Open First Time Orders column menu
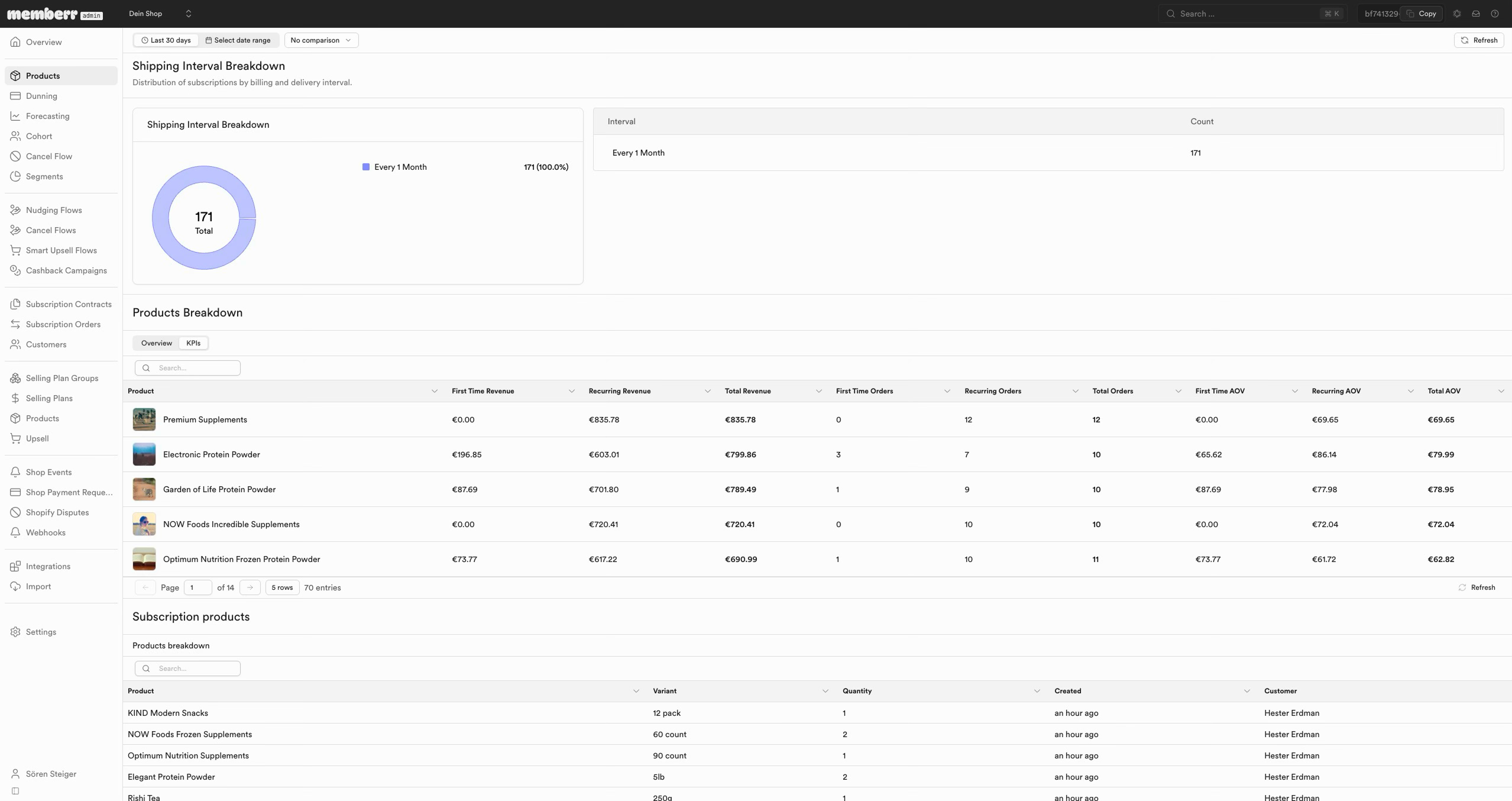 tap(947, 391)
